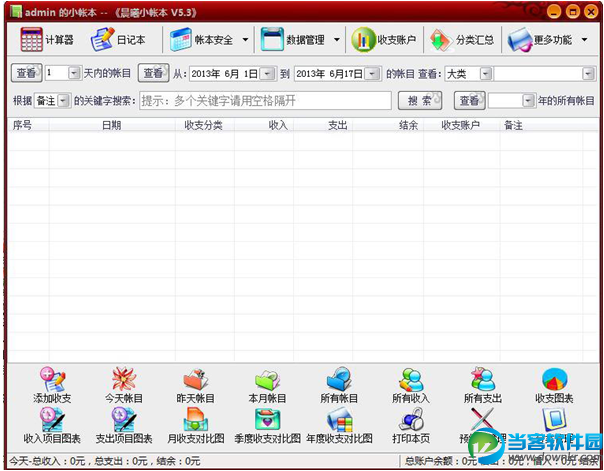Image resolution: width=604 pixels, height=471 pixels.
Task: Focus the keyword search input field
Action: point(265,101)
